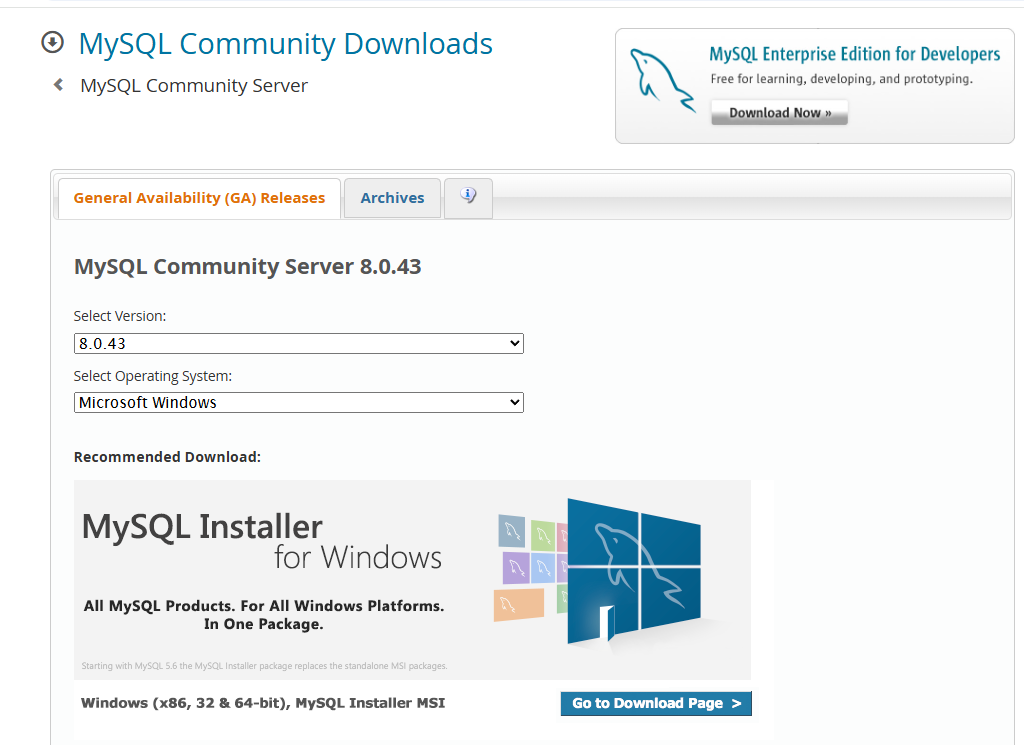The image size is (1024, 745).
Task: Click the 'Select Operating System:' label
Action: coord(153,376)
